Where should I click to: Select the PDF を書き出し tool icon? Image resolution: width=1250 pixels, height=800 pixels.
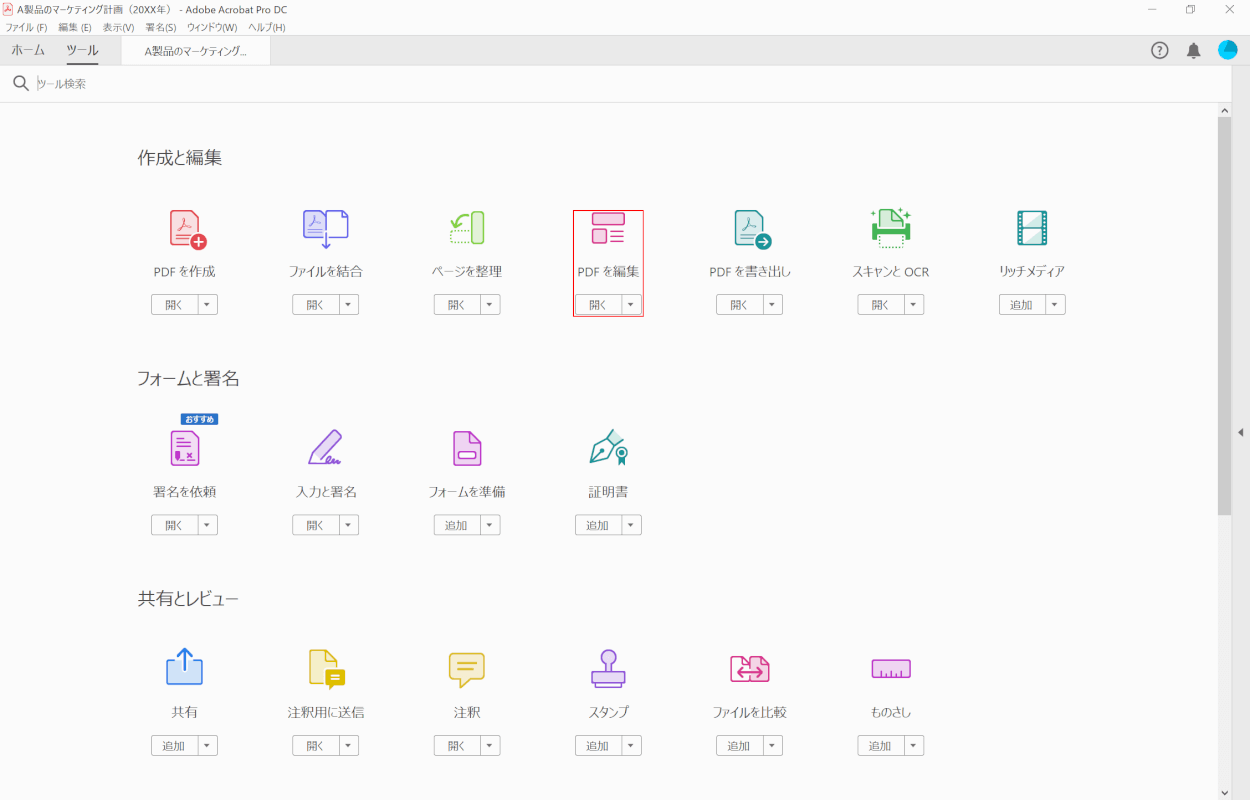748,228
